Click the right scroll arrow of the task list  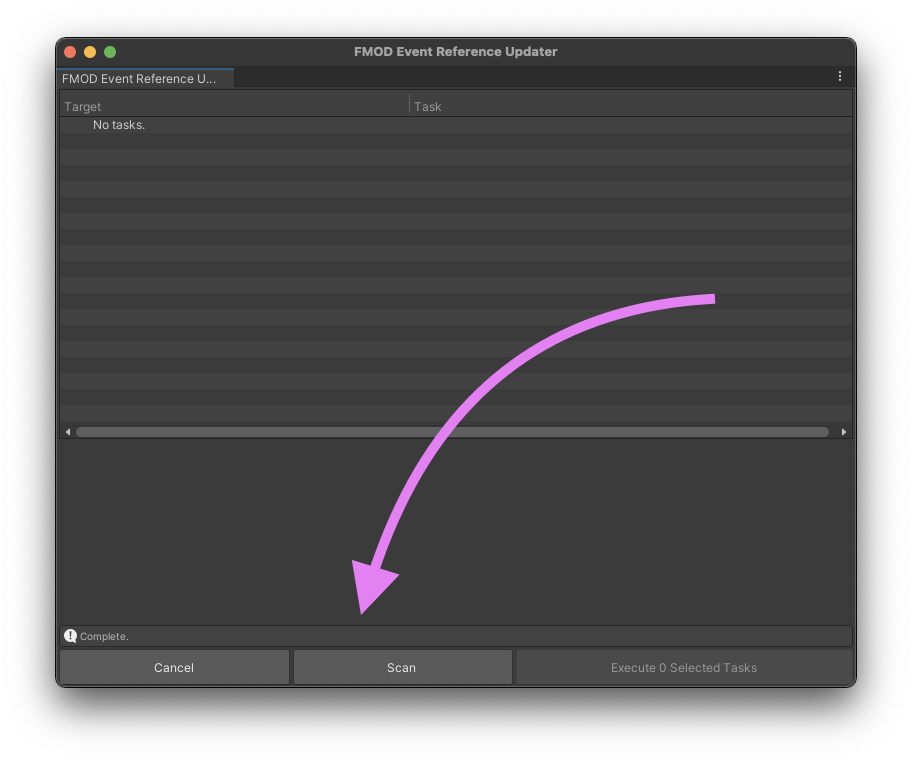844,432
